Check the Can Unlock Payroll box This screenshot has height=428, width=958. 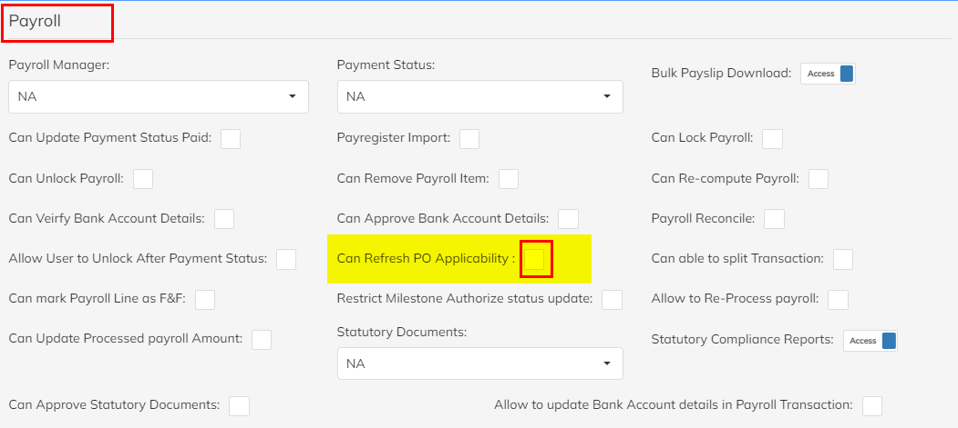pos(143,179)
